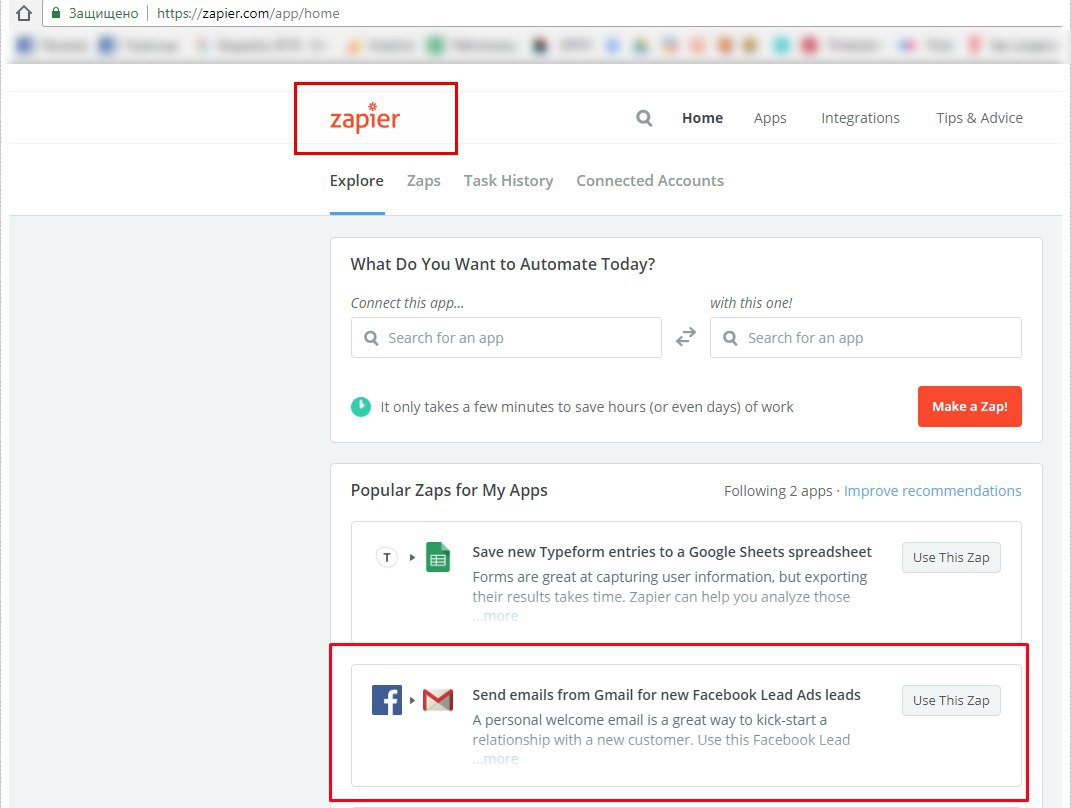The height and width of the screenshot is (808, 1071).
Task: Select the Explore tab
Action: tap(357, 181)
